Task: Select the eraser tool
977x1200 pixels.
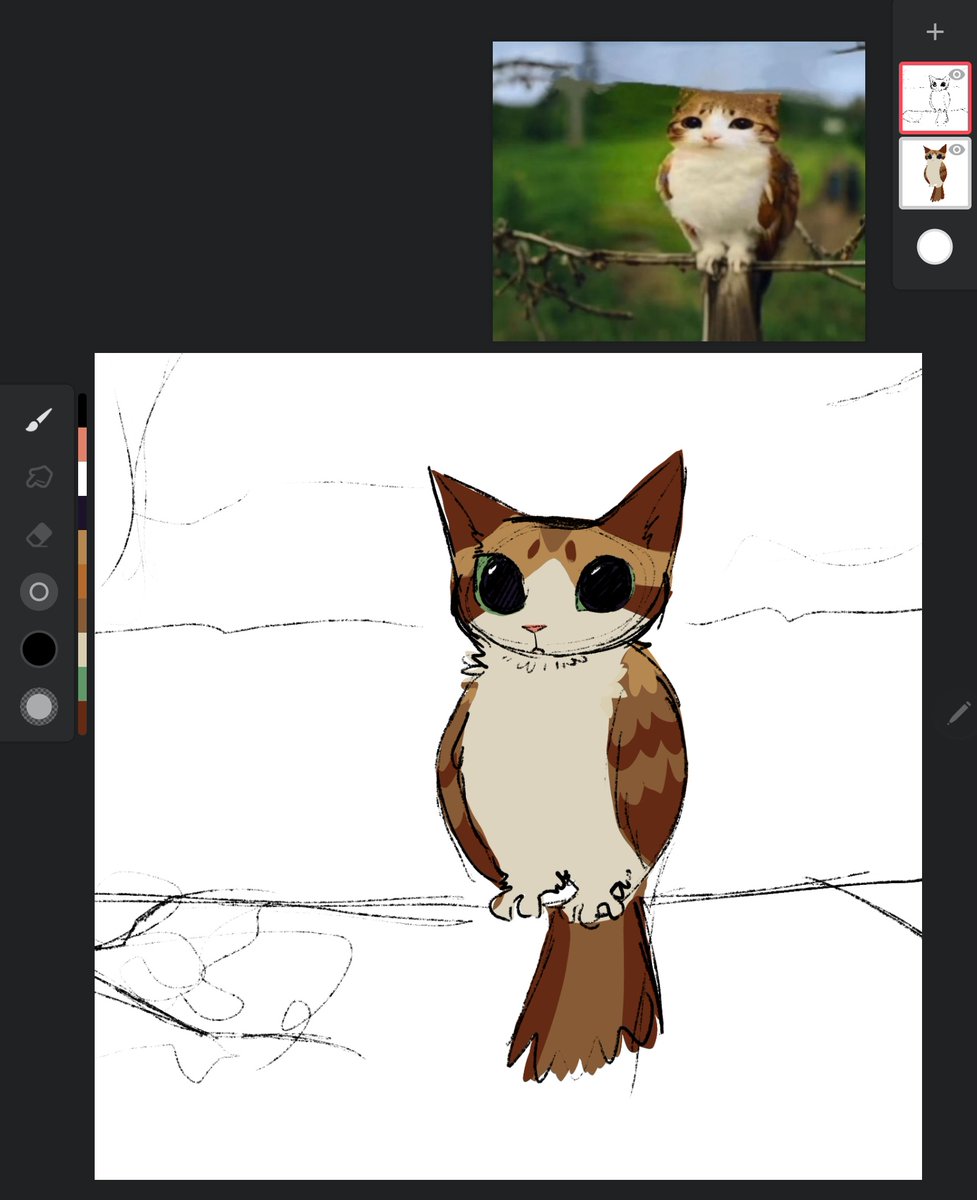Action: 38,534
